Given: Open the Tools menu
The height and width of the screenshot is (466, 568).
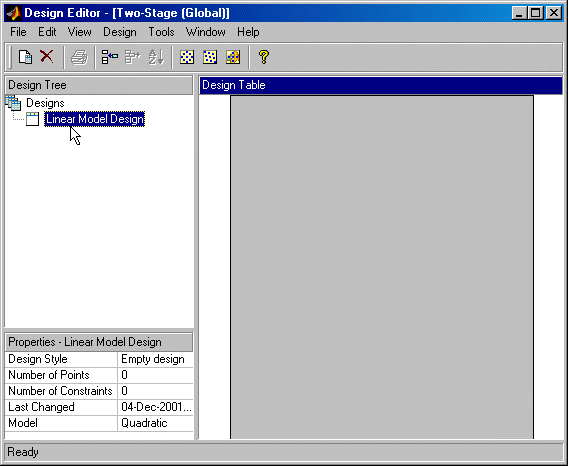Looking at the screenshot, I should click(x=161, y=32).
